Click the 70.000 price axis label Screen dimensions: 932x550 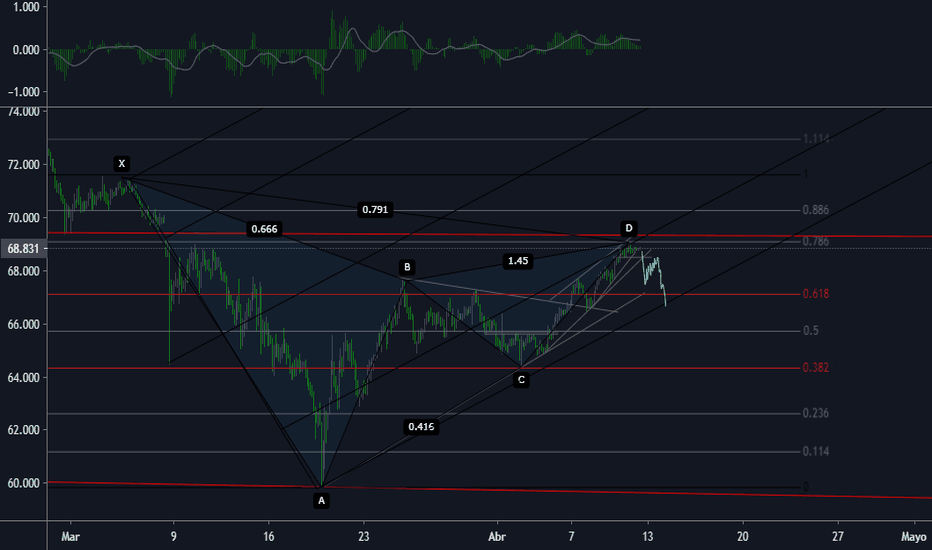24,218
